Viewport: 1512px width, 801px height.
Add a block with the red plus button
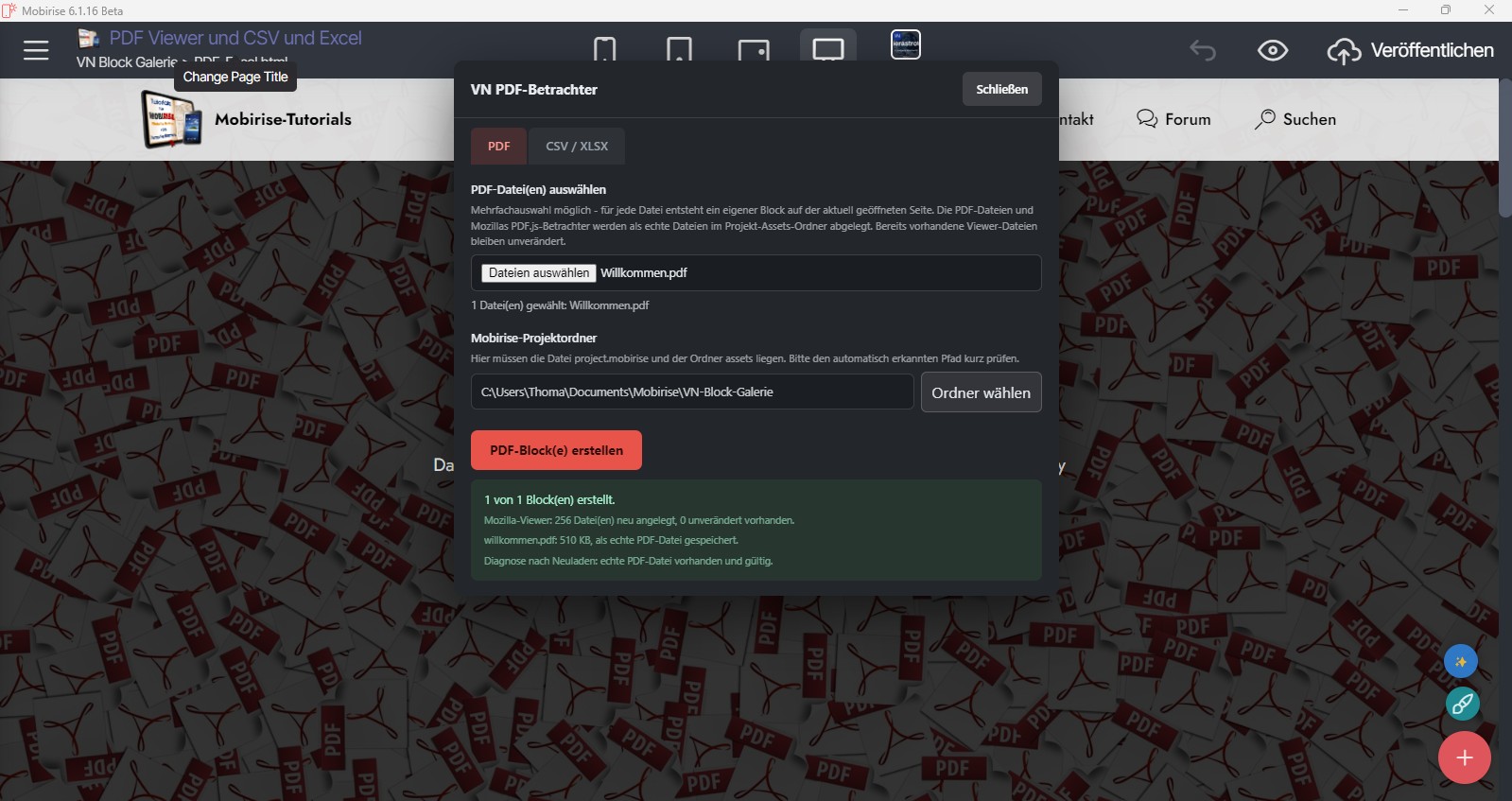1464,757
